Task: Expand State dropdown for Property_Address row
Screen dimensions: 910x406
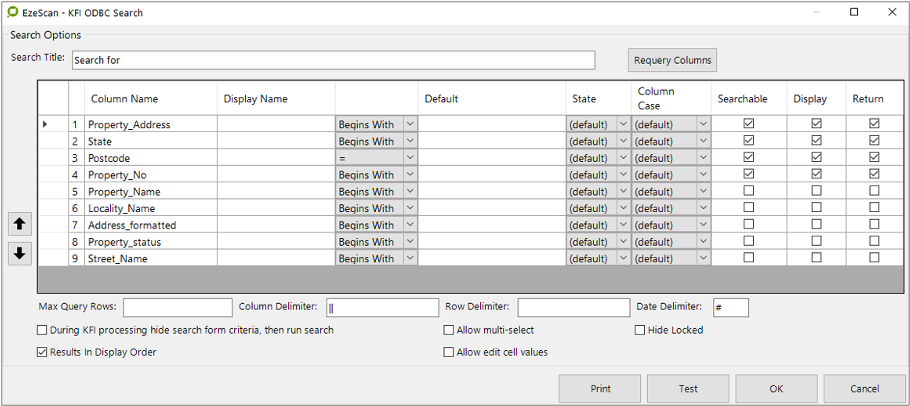Action: click(623, 124)
